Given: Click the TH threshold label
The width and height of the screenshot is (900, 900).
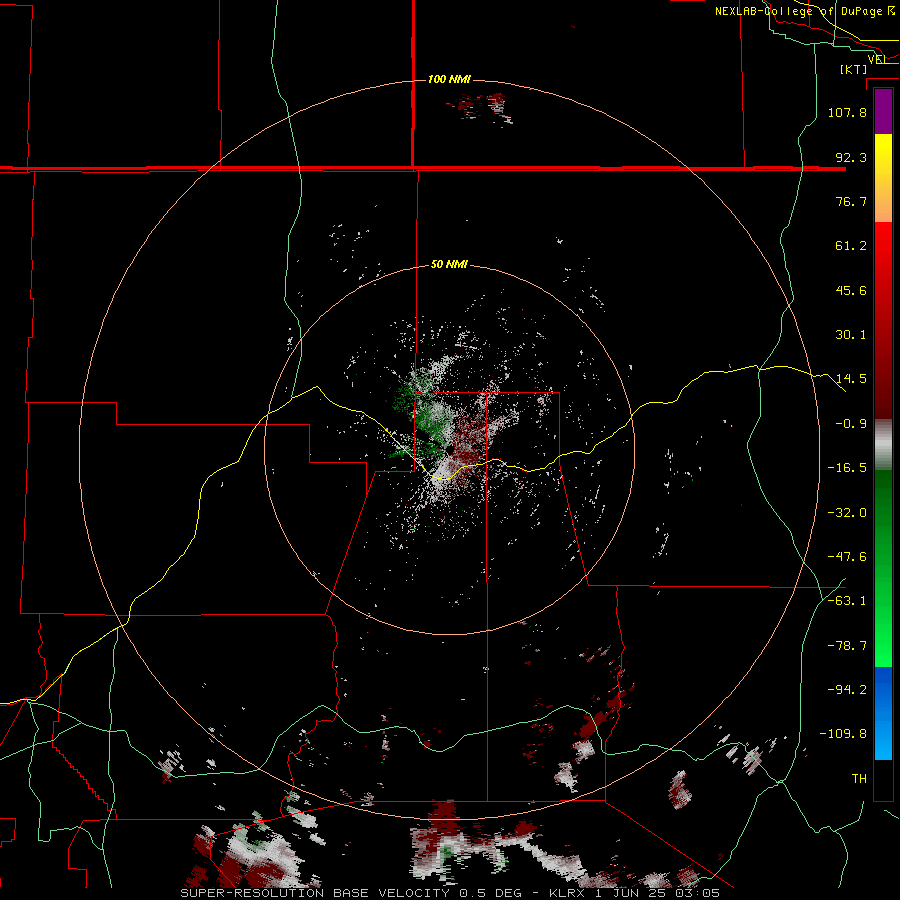Looking at the screenshot, I should [x=859, y=779].
